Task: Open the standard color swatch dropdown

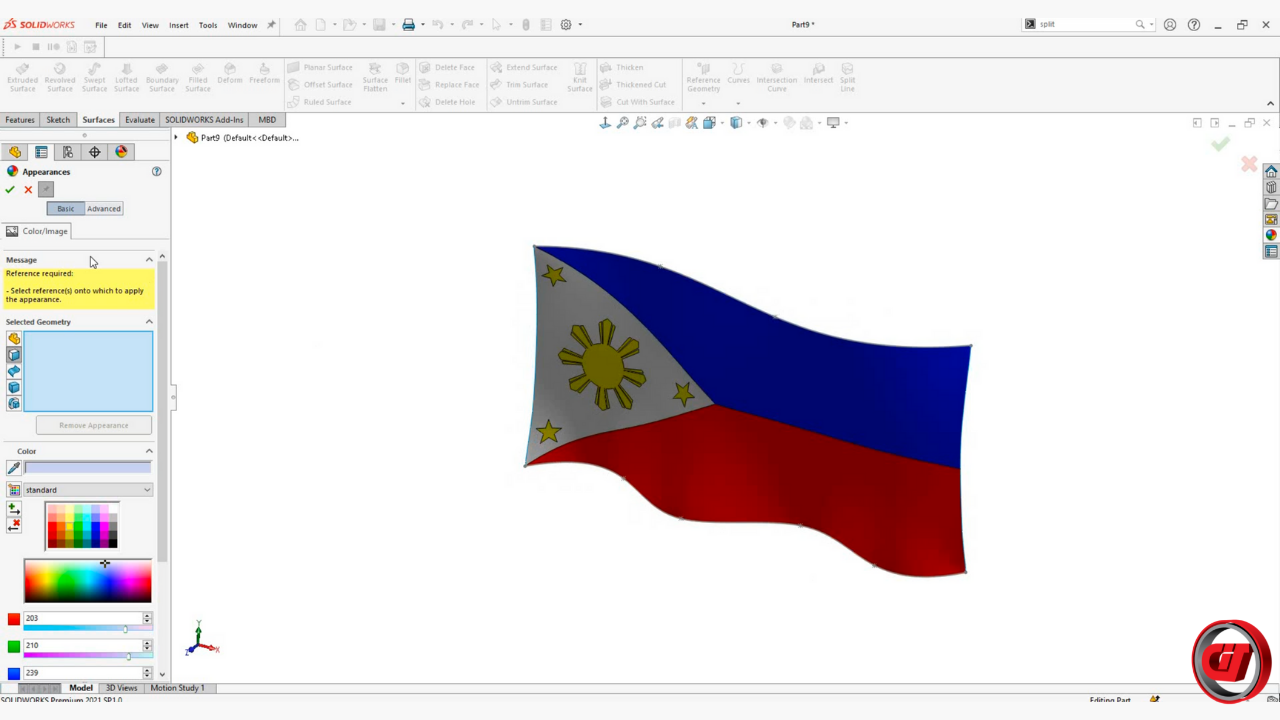Action: coord(87,490)
